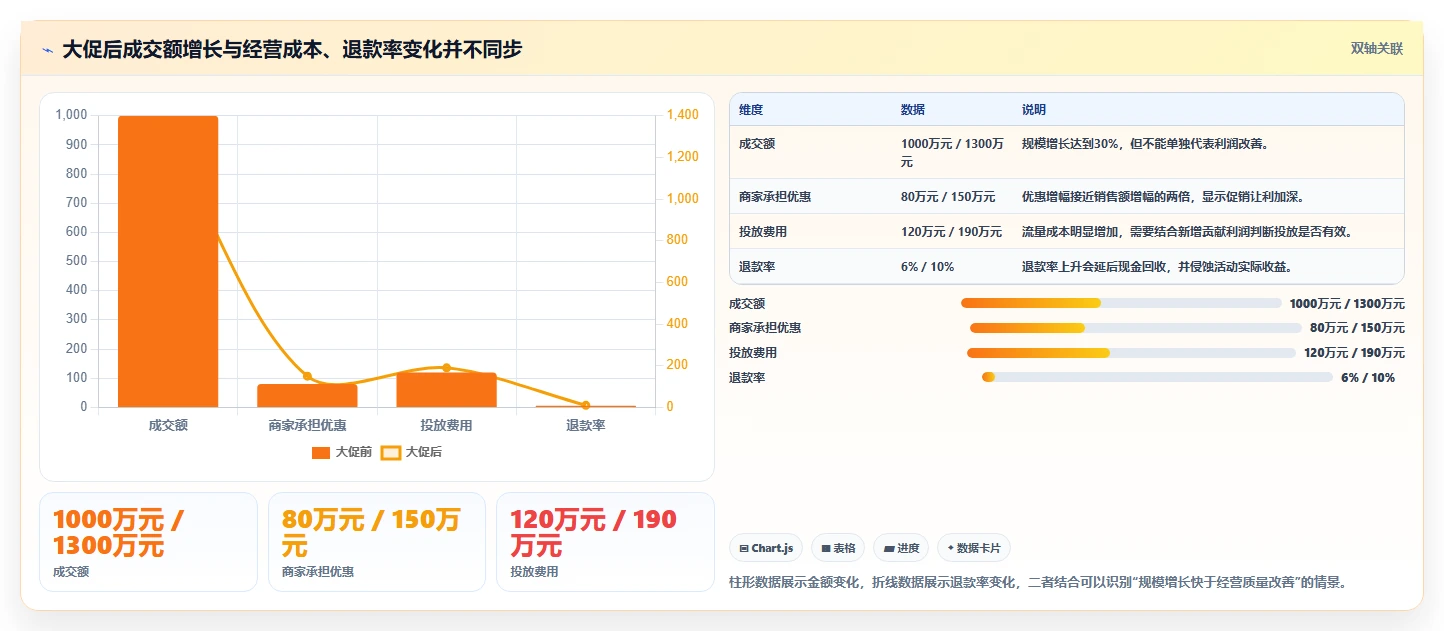Click the 维度 column header
Image resolution: width=1444 pixels, height=631 pixels.
point(751,109)
